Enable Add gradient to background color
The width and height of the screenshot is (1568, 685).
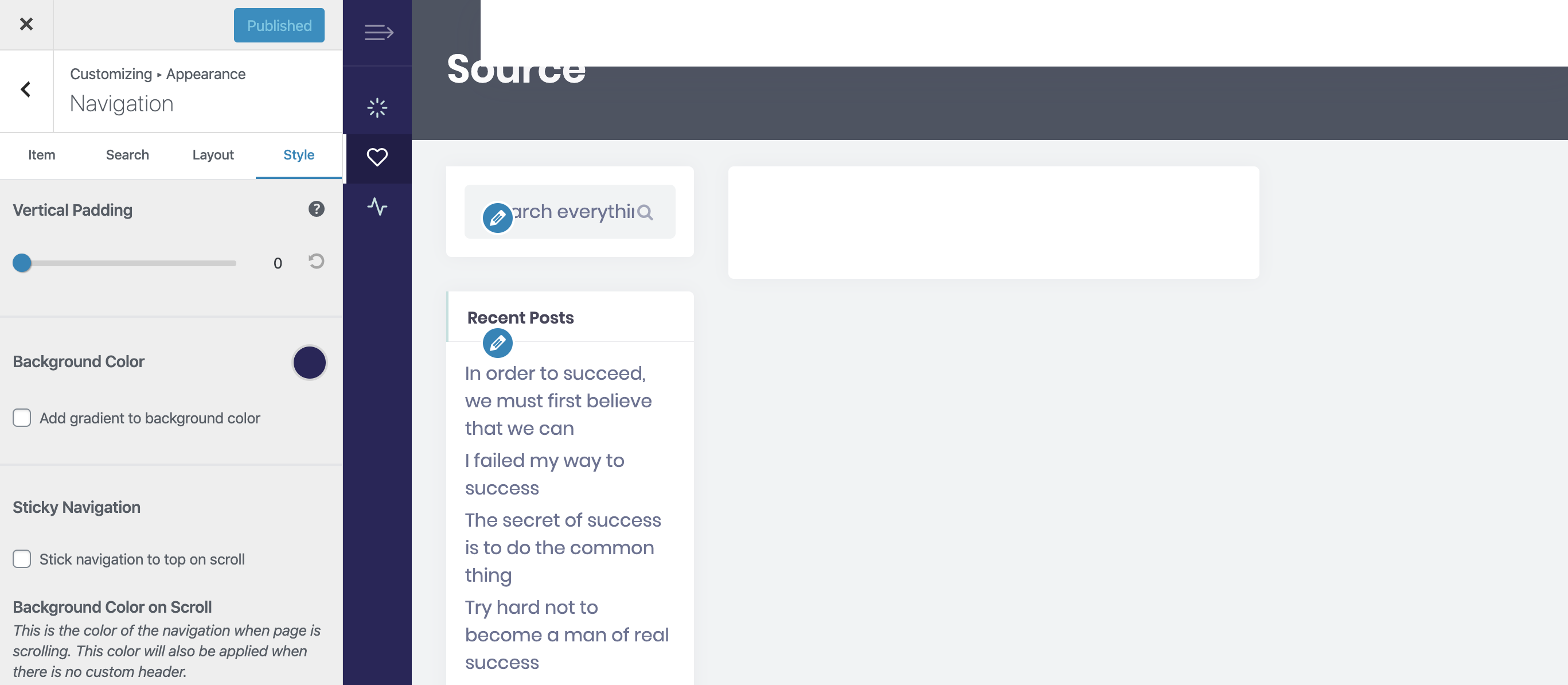pyautogui.click(x=22, y=418)
